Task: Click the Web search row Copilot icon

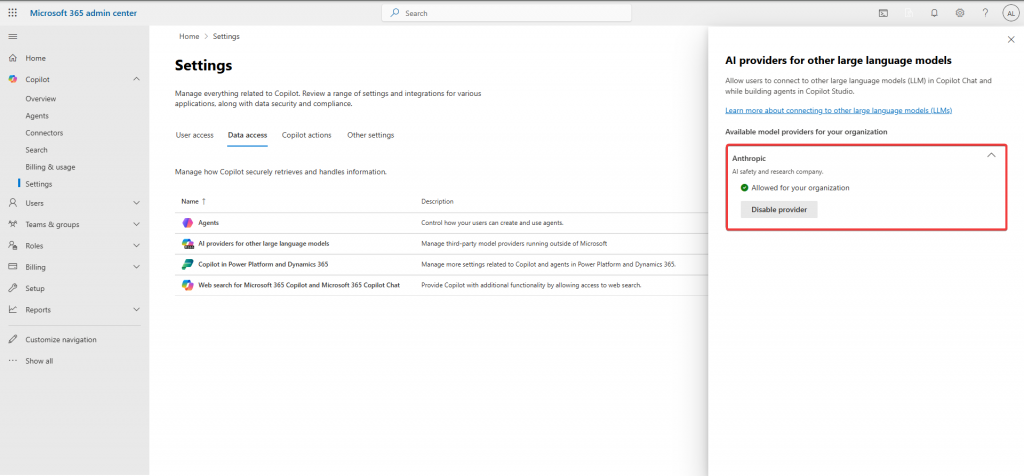Action: click(187, 285)
